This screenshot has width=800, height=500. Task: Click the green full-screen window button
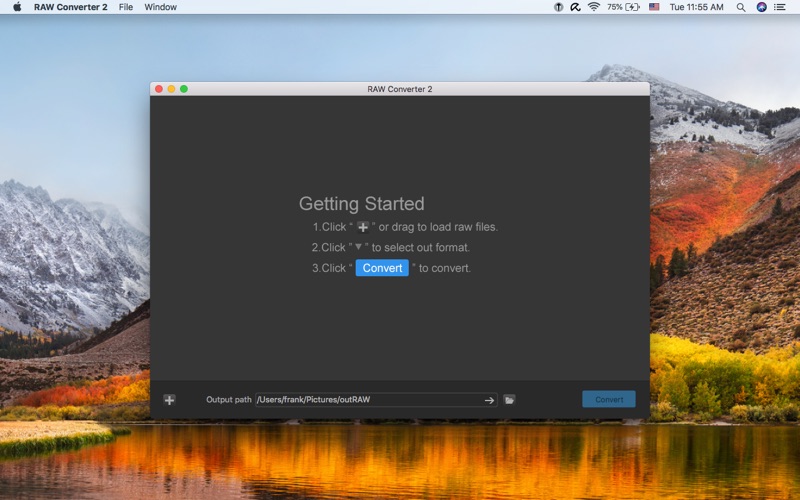coord(184,89)
